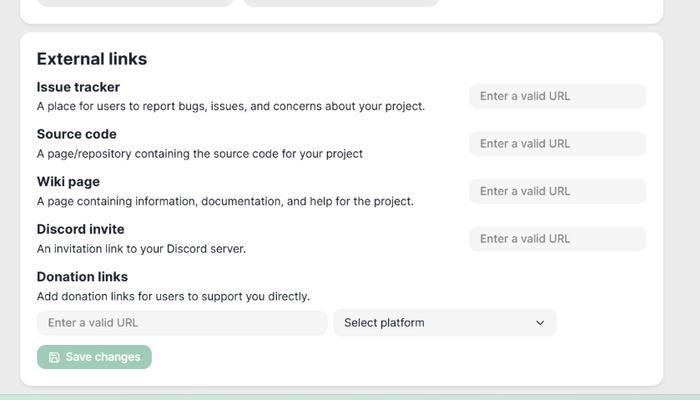
Task: Click the Discord invite label
Action: tap(81, 229)
